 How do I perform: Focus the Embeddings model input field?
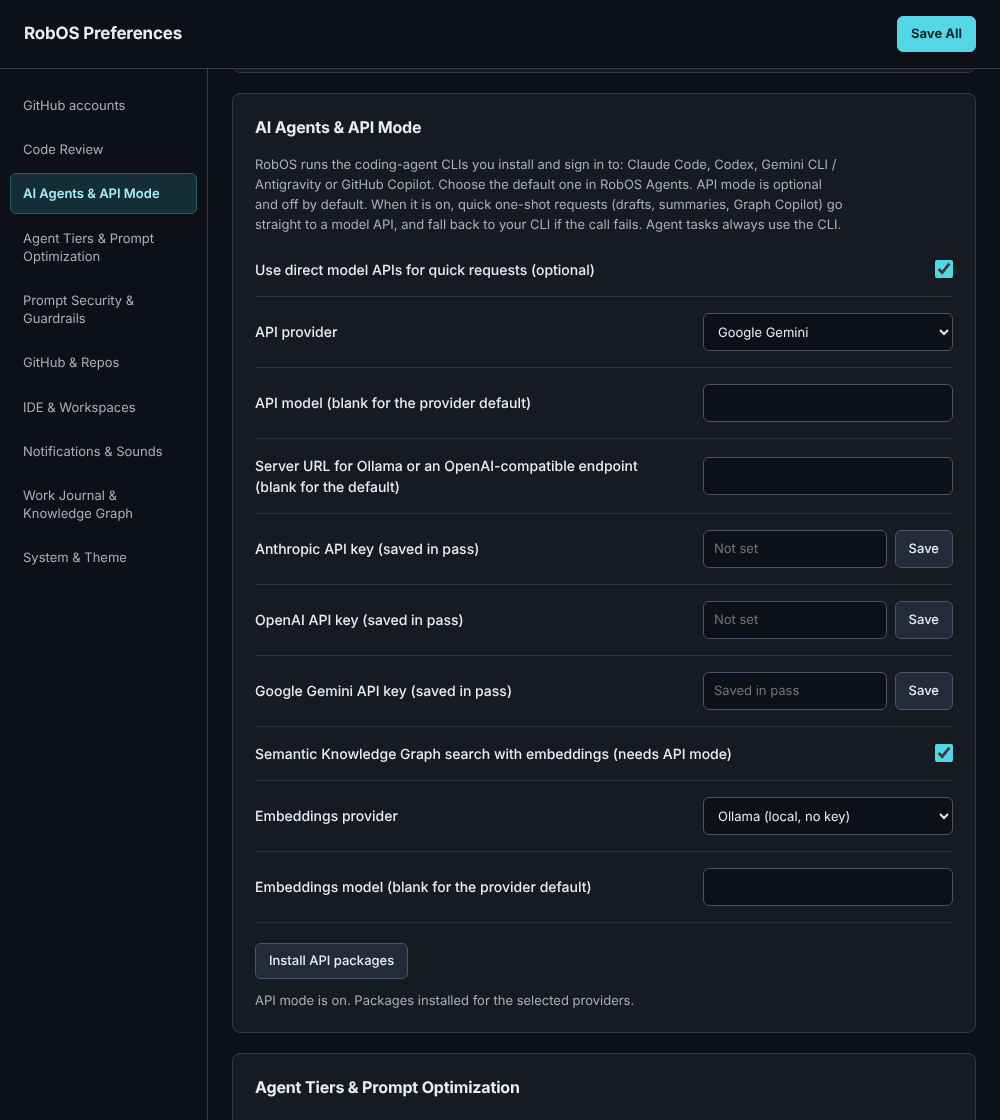pos(827,887)
